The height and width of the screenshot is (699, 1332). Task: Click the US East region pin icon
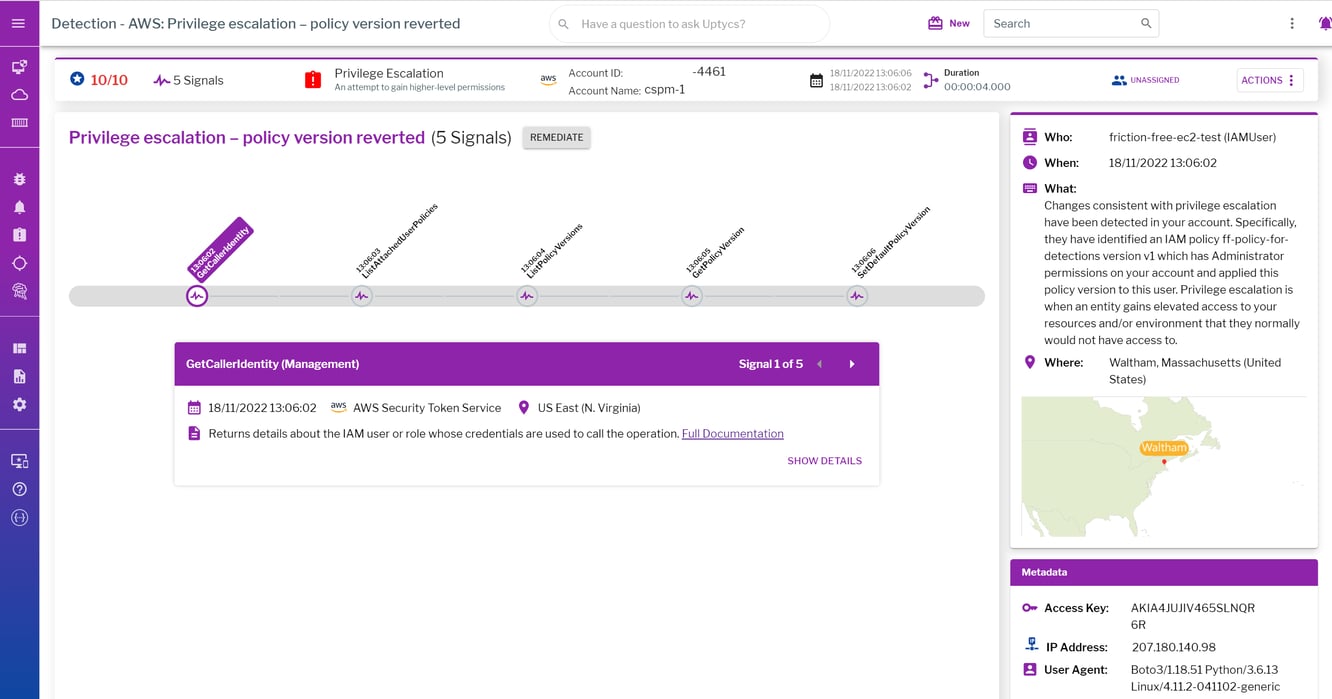(x=524, y=408)
